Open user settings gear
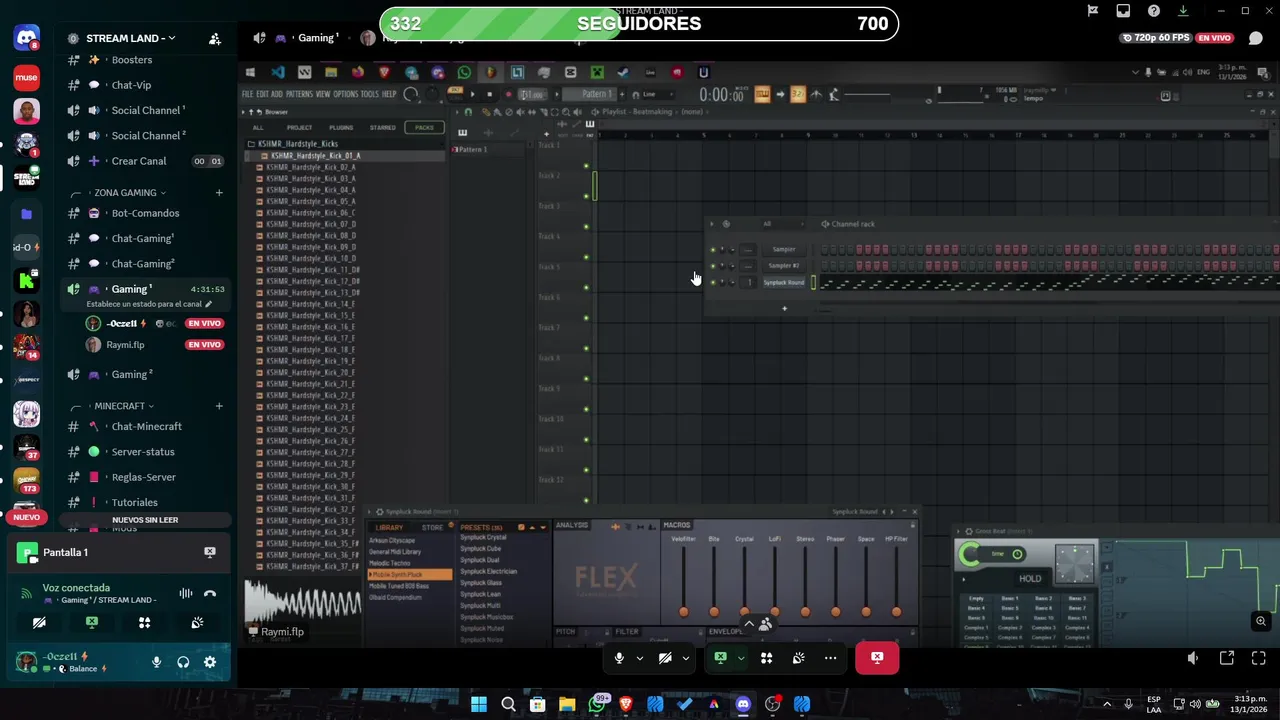Image resolution: width=1280 pixels, height=720 pixels. (x=210, y=662)
